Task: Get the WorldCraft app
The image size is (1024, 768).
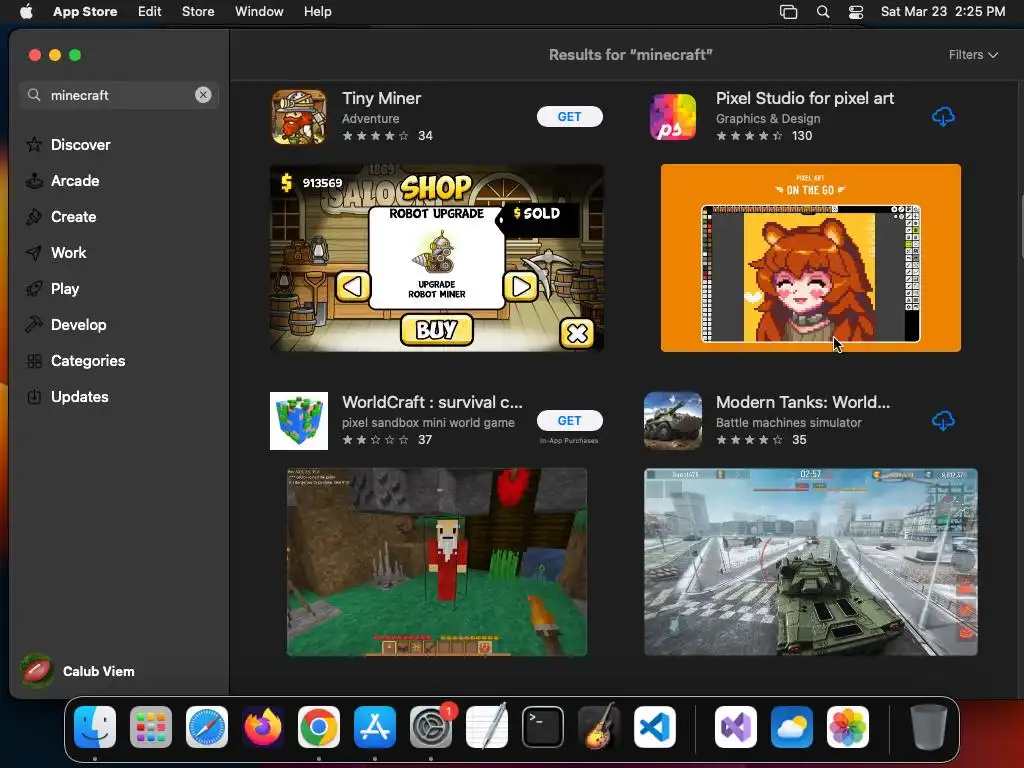Action: [x=569, y=421]
